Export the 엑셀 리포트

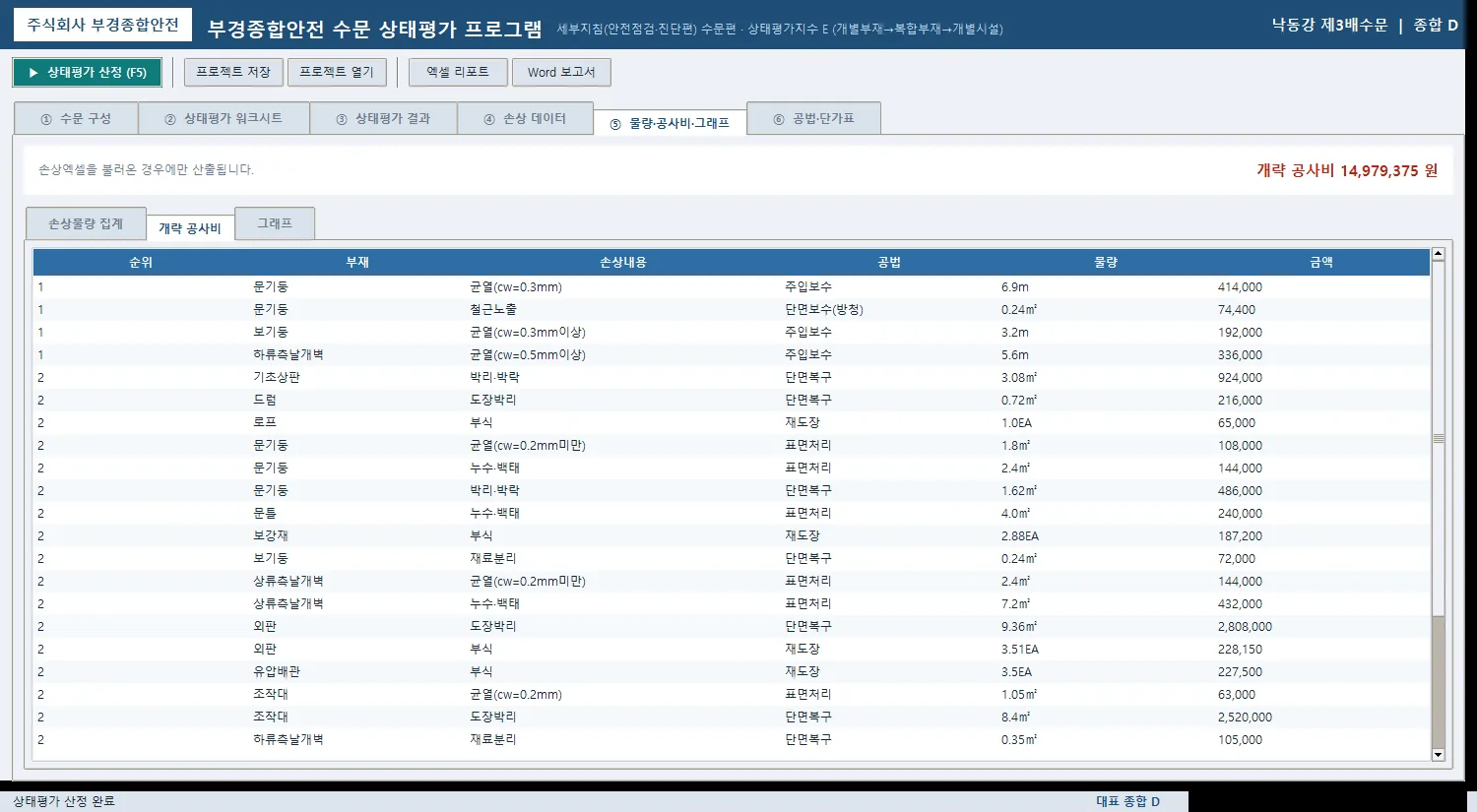tap(458, 73)
